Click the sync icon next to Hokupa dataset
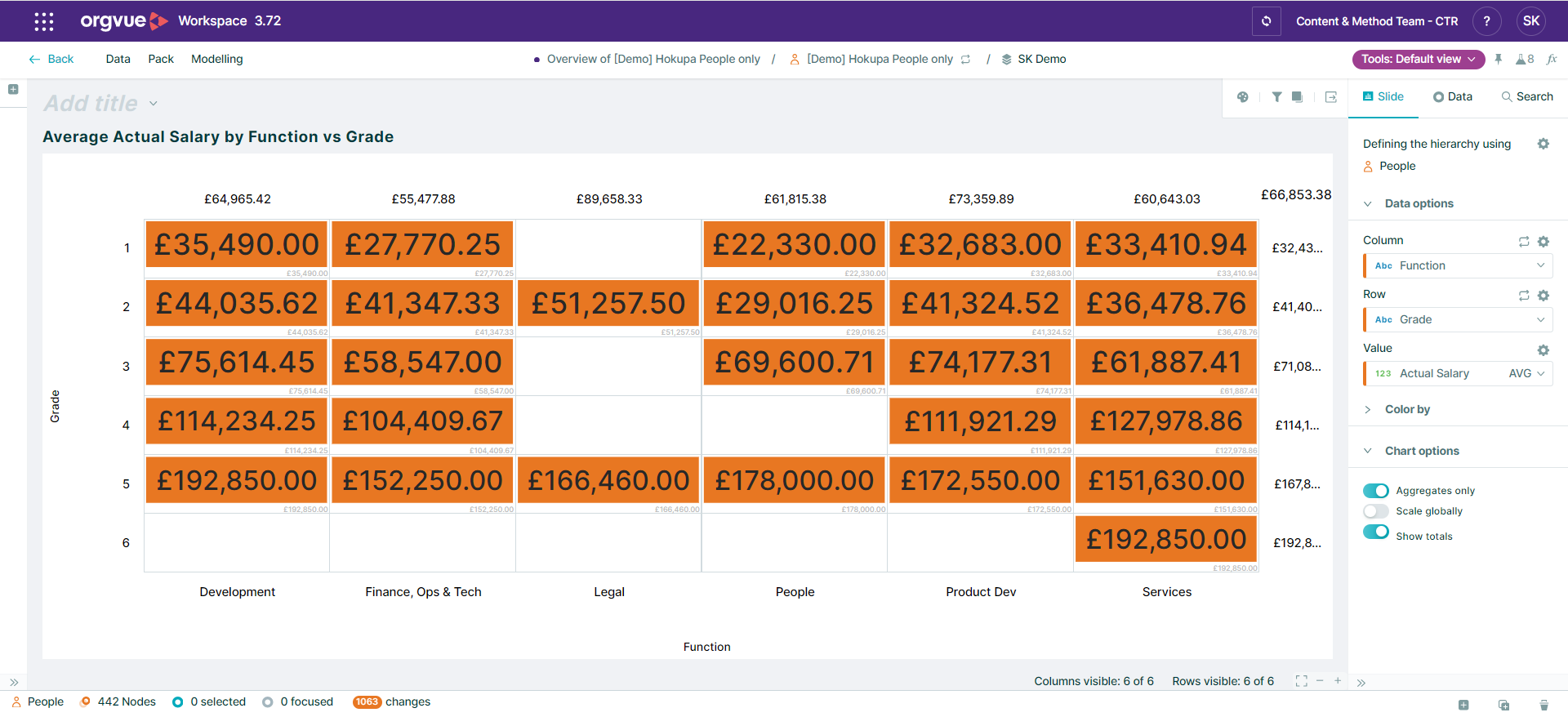Image resolution: width=1568 pixels, height=717 pixels. pyautogui.click(x=965, y=59)
